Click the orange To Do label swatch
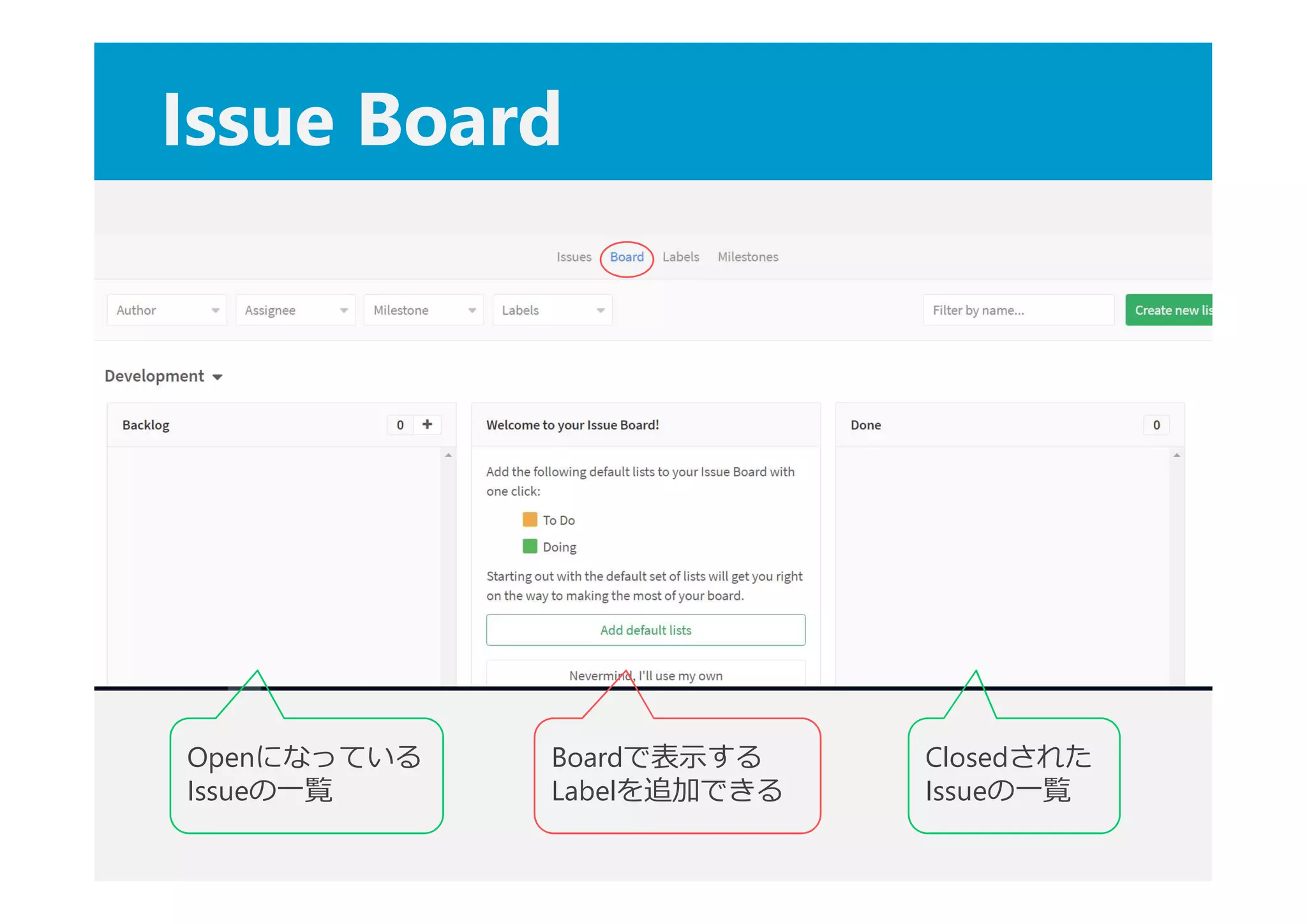 (x=530, y=519)
